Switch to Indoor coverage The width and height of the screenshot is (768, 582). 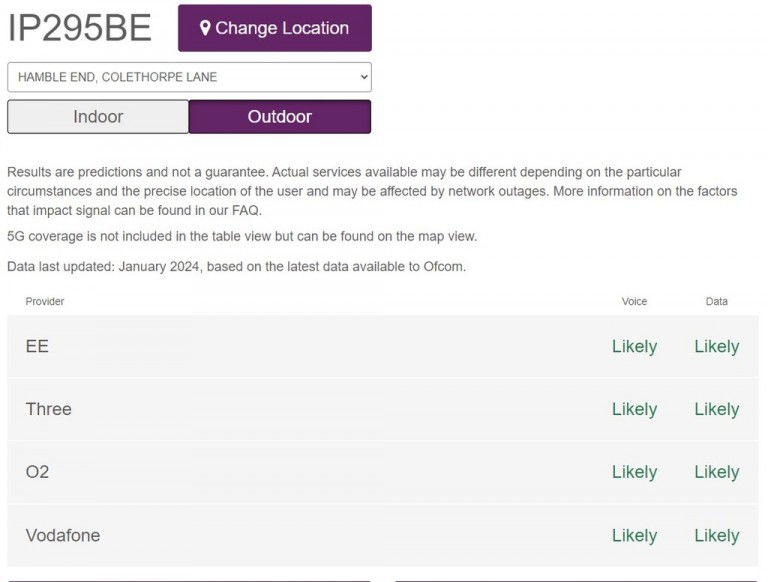(x=98, y=117)
